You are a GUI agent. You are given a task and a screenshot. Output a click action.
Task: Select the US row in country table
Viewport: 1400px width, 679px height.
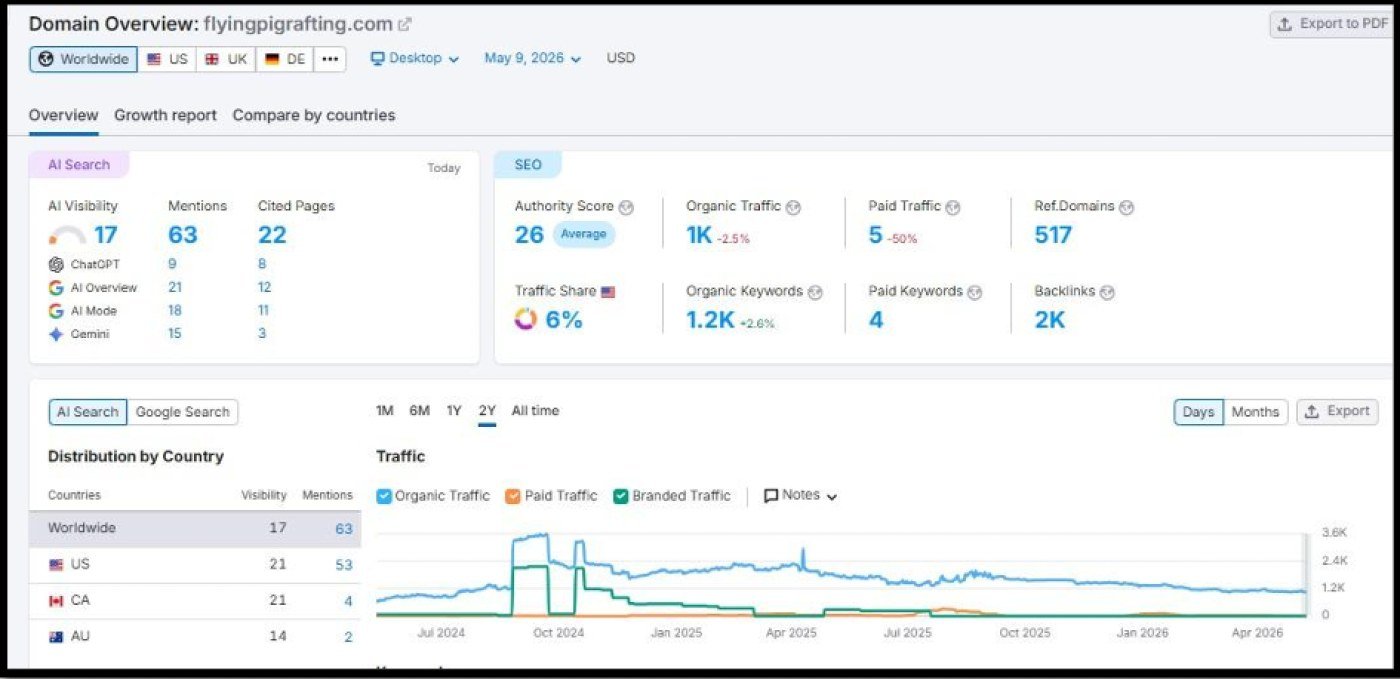[x=195, y=565]
